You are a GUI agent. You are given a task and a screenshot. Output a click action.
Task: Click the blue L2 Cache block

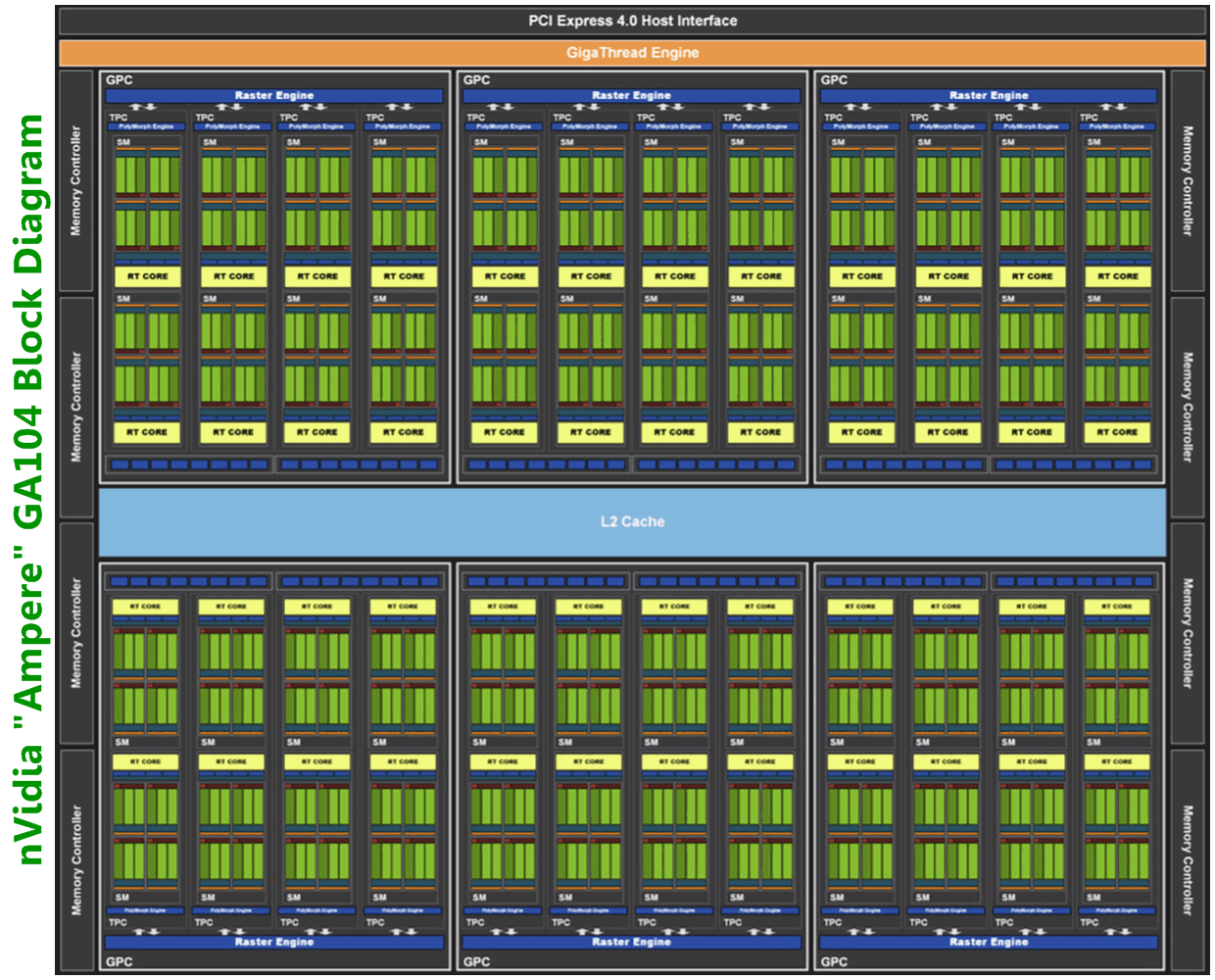tap(632, 521)
